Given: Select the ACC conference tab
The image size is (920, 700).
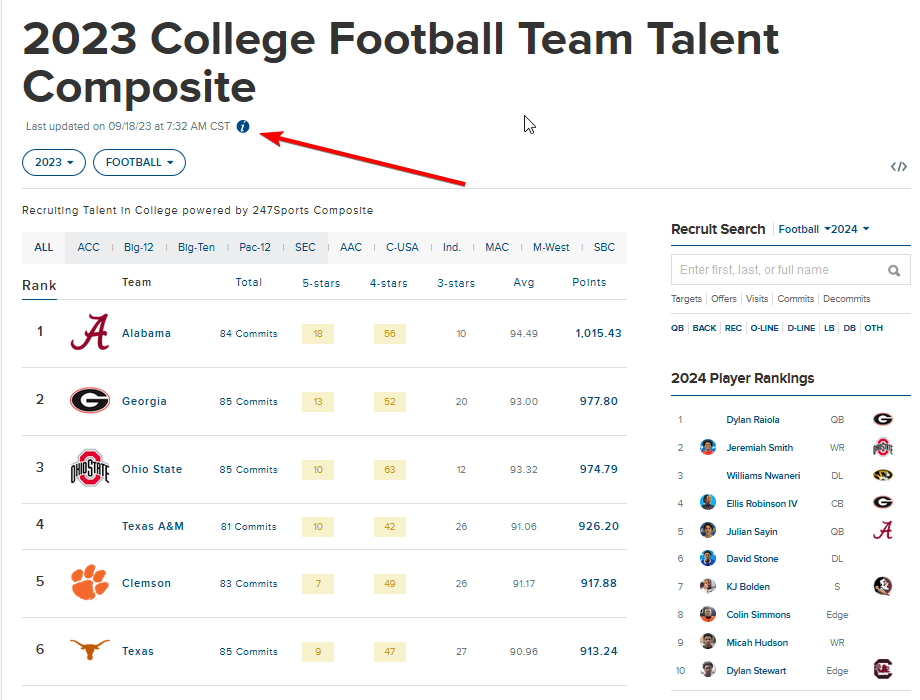Looking at the screenshot, I should [x=89, y=247].
